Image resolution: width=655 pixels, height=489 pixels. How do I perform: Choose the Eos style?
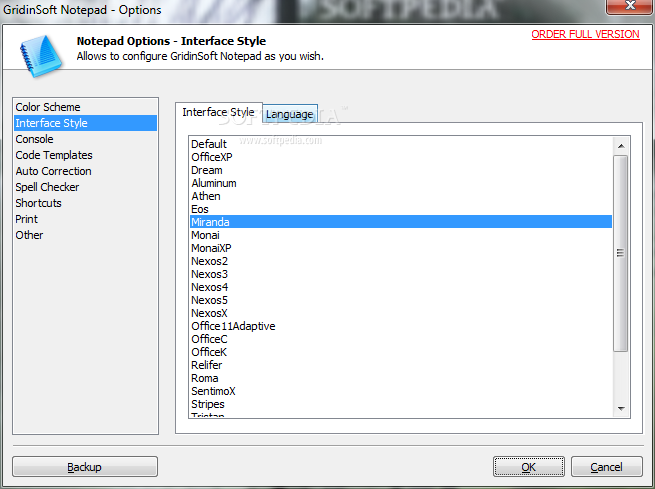click(401, 209)
